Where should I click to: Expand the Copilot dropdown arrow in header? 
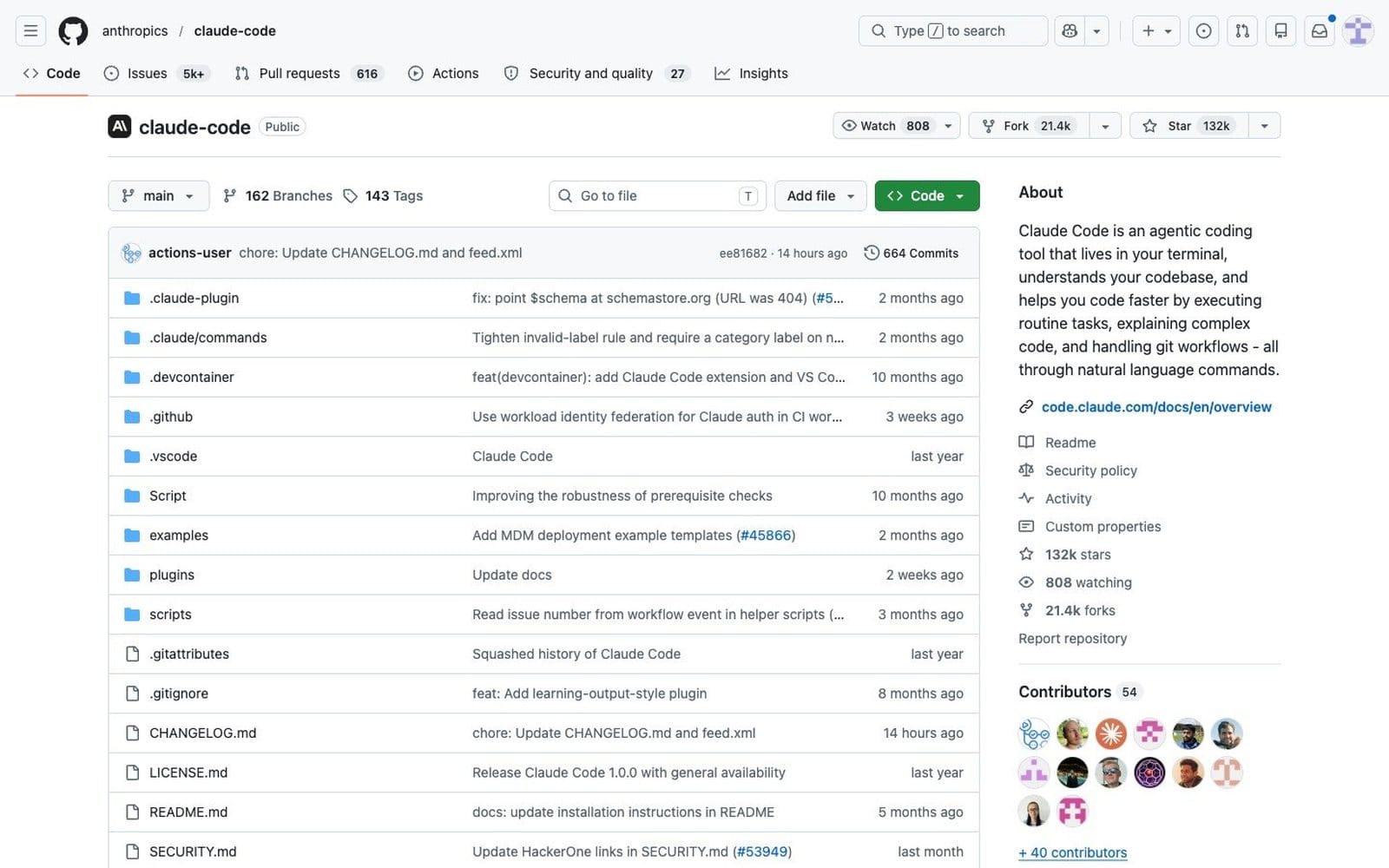[x=1096, y=31]
